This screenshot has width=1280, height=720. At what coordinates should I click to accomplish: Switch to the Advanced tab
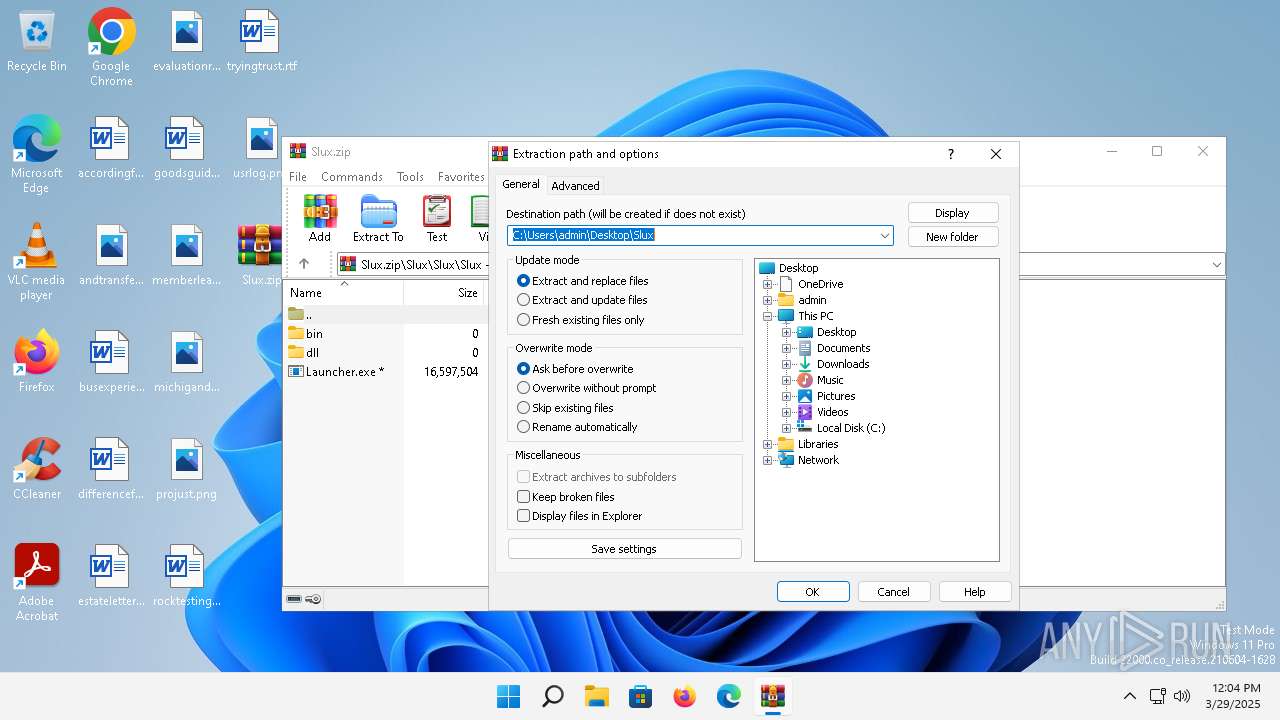(575, 186)
